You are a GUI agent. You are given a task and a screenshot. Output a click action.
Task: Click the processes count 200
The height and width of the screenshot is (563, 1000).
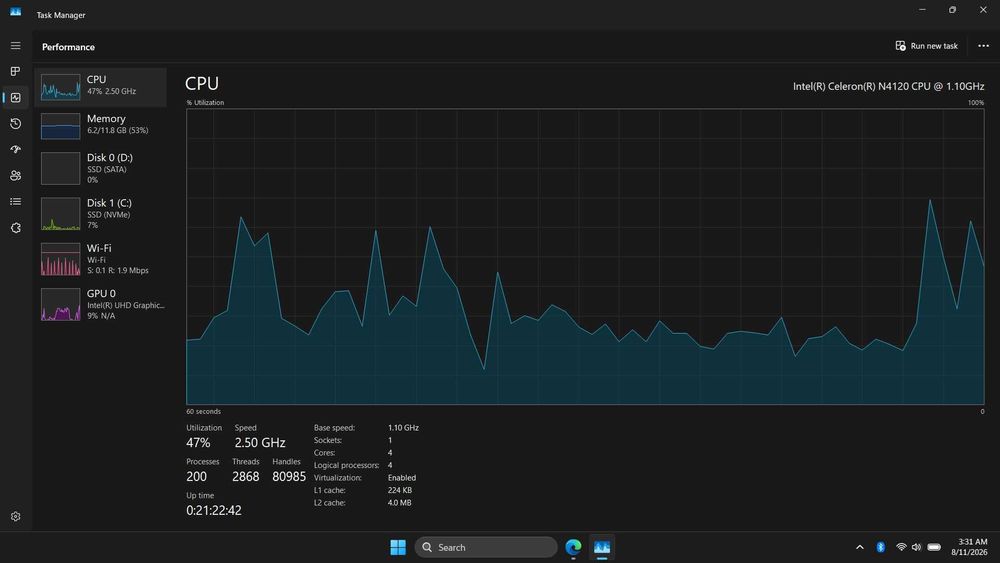coord(196,476)
